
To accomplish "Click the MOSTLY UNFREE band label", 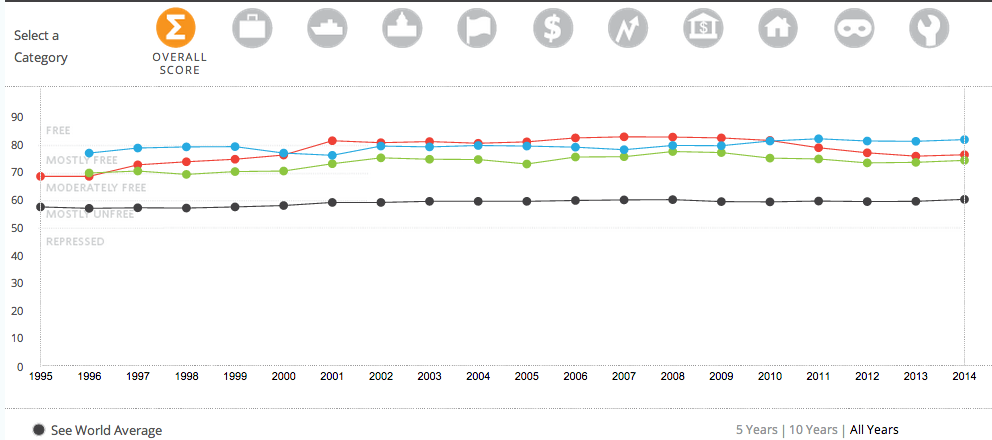I will click(x=90, y=214).
